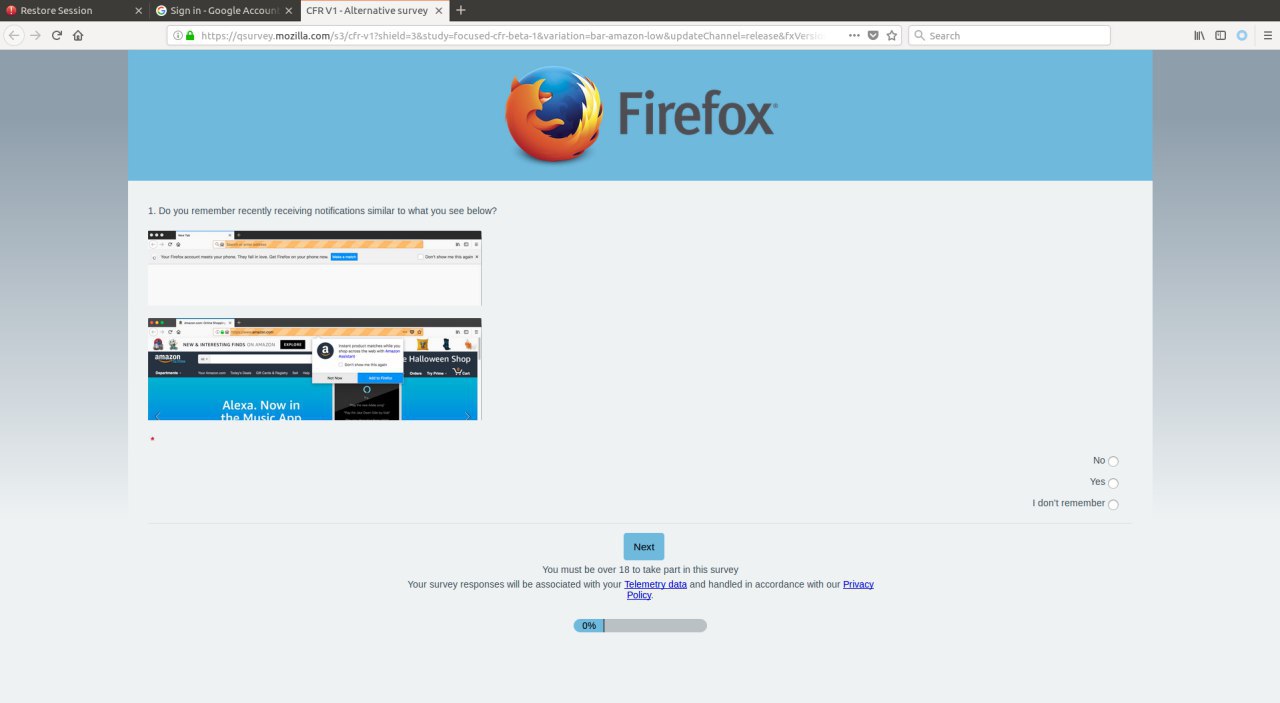Click the green padlock security icon
The width and height of the screenshot is (1280, 703).
tap(190, 35)
